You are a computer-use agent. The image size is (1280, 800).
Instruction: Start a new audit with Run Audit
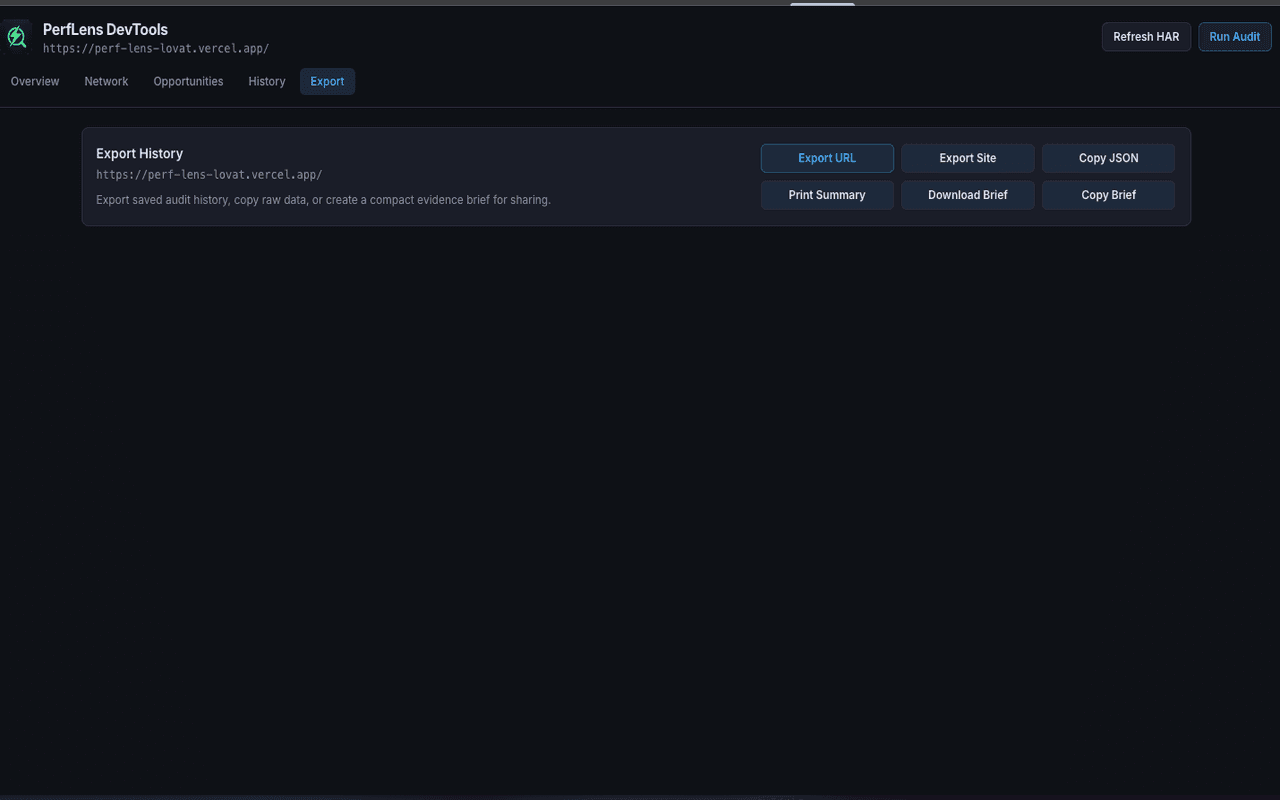pos(1235,37)
